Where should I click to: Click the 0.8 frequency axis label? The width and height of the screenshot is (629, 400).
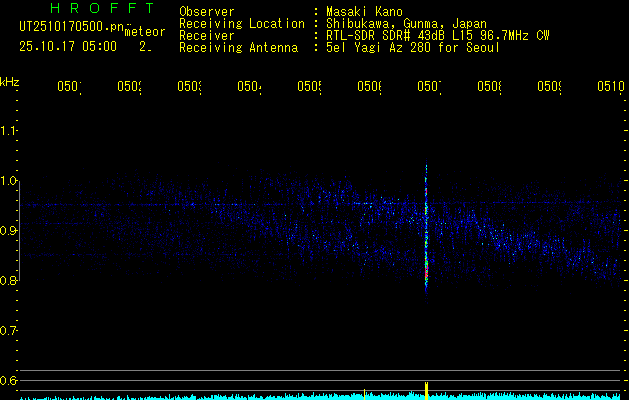(10, 281)
